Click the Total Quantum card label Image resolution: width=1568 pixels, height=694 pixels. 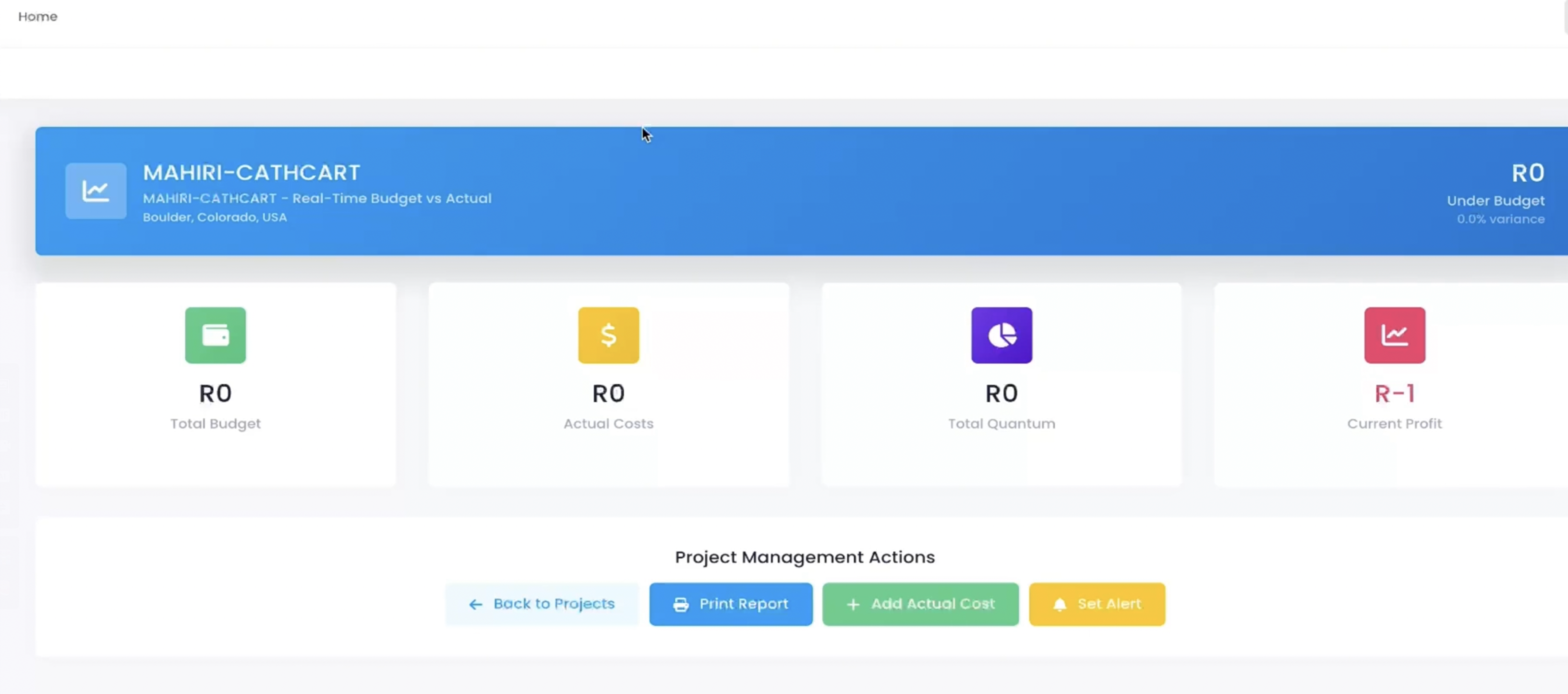[1001, 423]
